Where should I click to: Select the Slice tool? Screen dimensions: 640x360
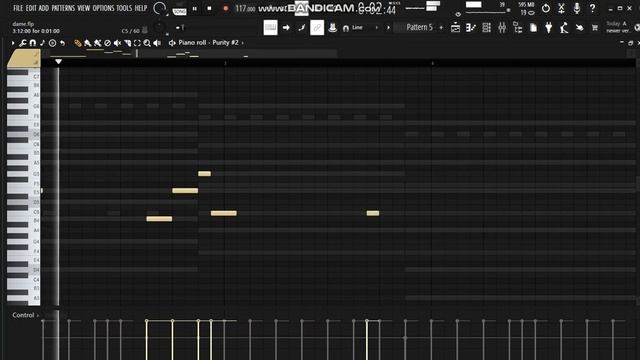coord(127,43)
